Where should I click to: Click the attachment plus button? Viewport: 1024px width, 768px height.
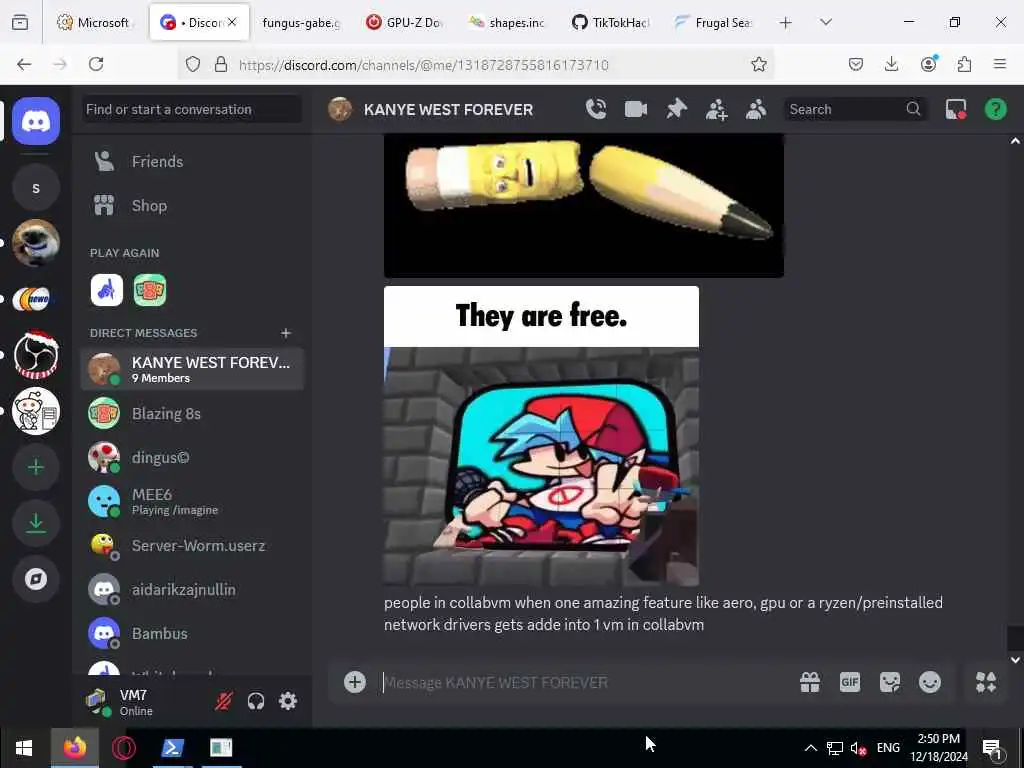click(355, 682)
